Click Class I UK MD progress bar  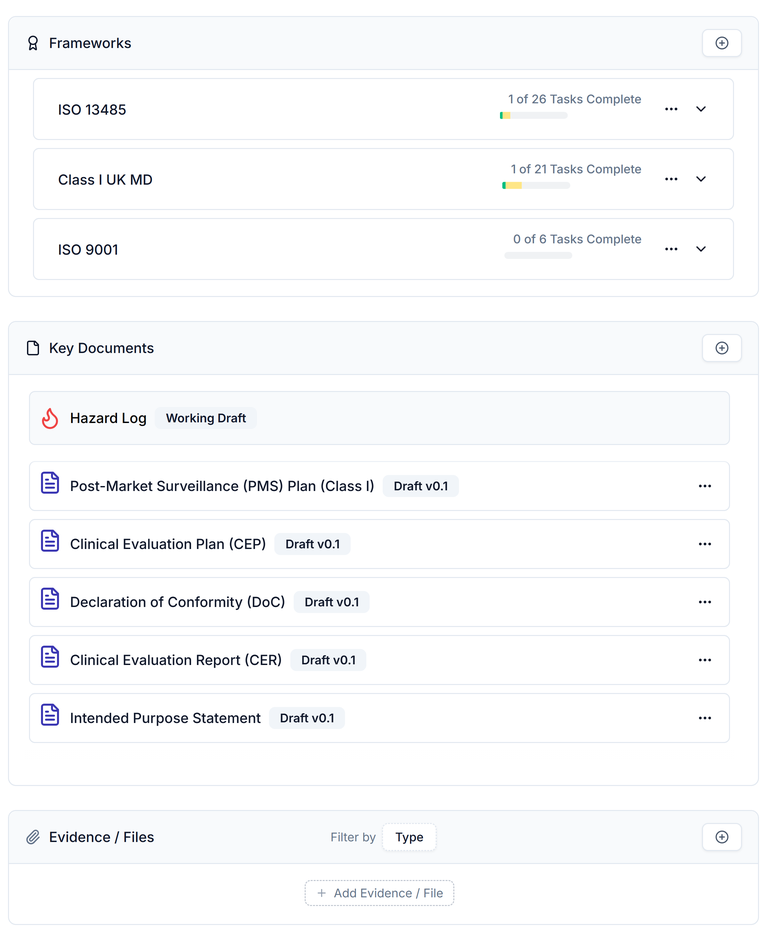point(536,186)
